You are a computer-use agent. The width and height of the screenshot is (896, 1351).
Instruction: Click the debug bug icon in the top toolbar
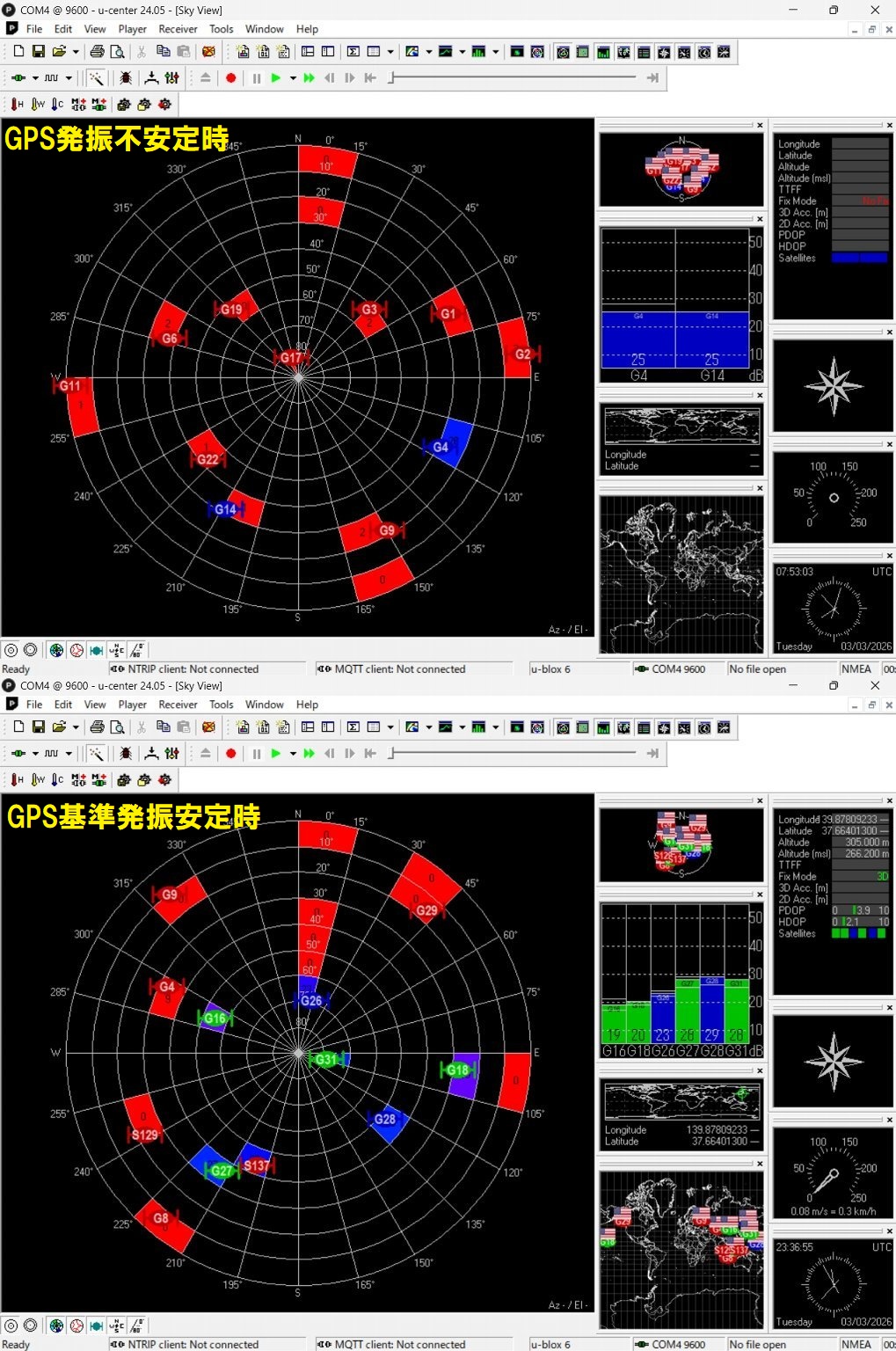(126, 78)
